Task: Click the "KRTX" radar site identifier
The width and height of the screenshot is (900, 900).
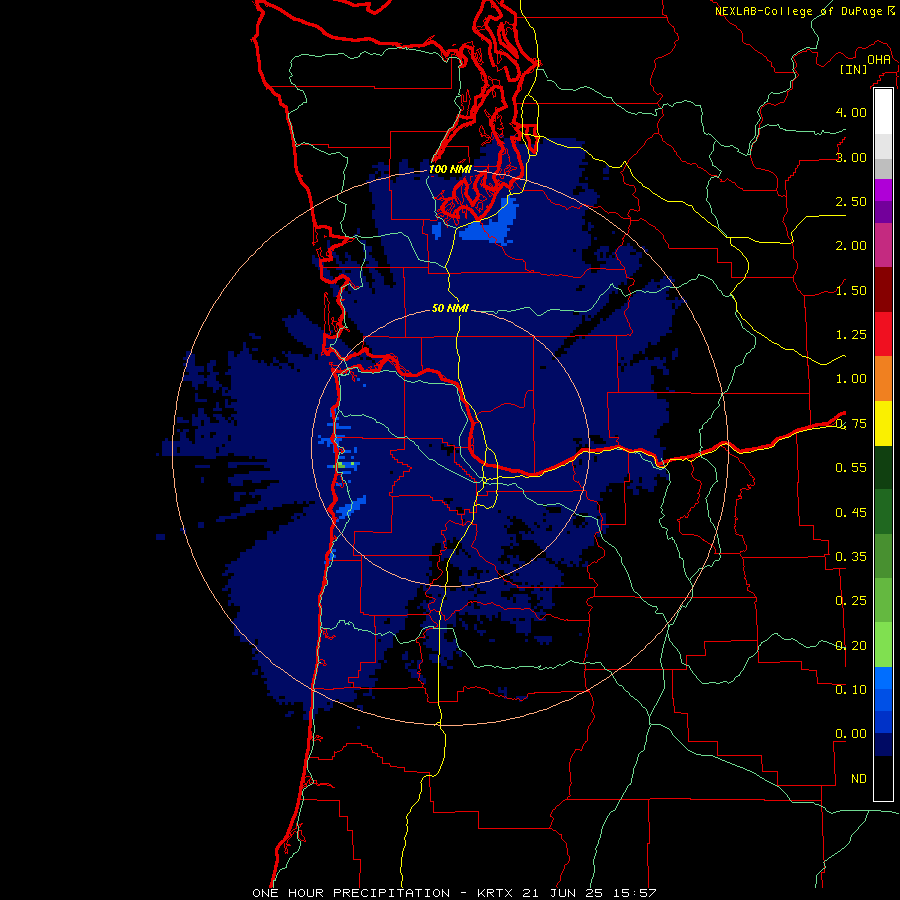Action: click(495, 893)
